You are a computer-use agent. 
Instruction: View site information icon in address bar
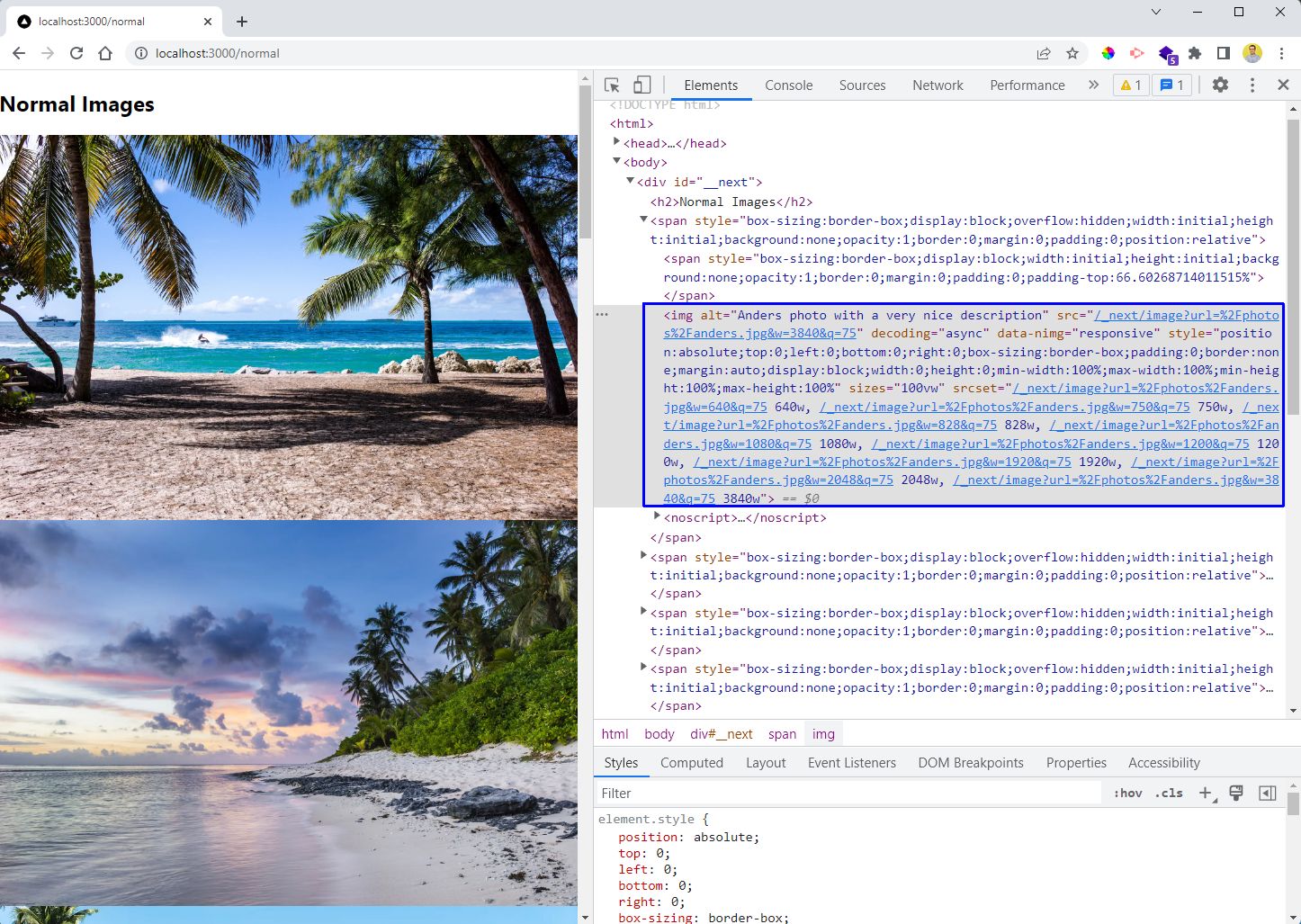tap(140, 53)
